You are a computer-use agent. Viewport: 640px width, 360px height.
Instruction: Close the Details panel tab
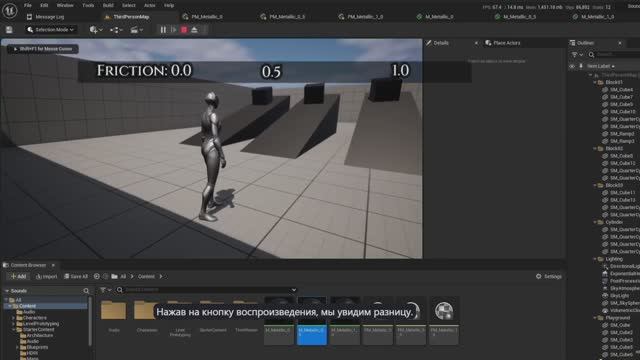[x=476, y=43]
